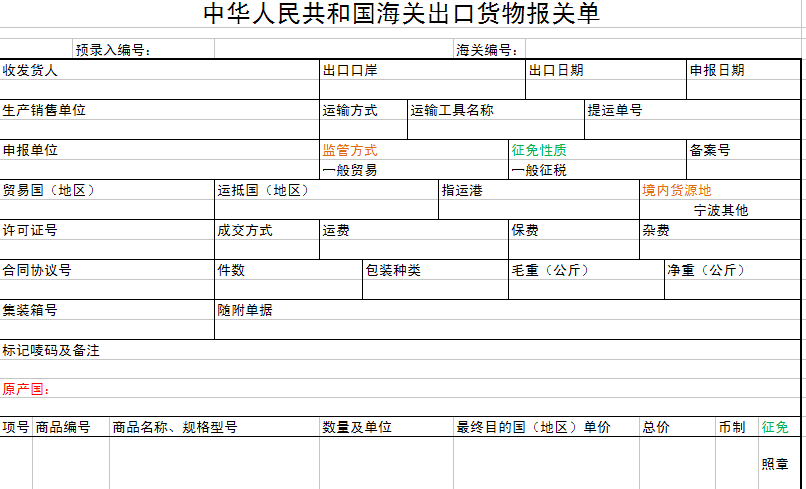806x489 pixels.
Task: Click the 集装箱号 cell
Action: (x=107, y=311)
